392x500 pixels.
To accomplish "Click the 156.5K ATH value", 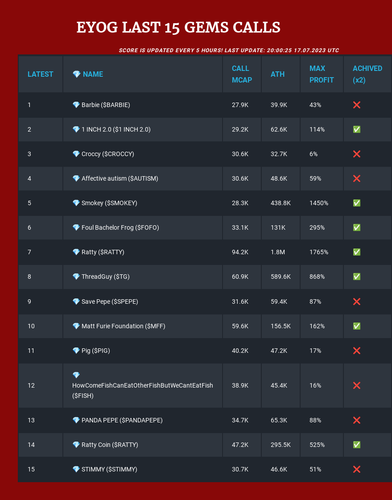I will 281,326.
